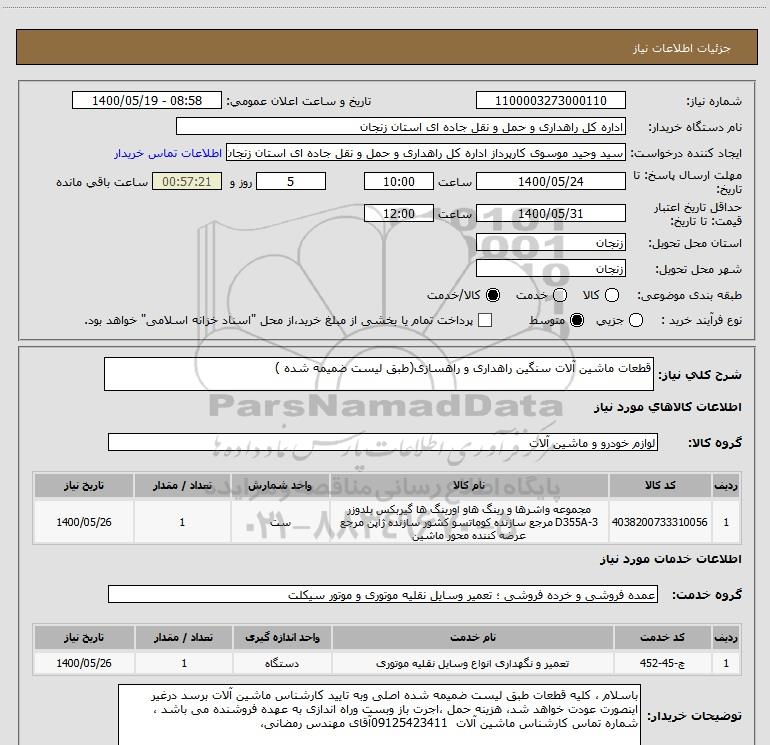This screenshot has width=770, height=745.
Task: Click the service group field عمده فروشی
Action: coord(383,594)
